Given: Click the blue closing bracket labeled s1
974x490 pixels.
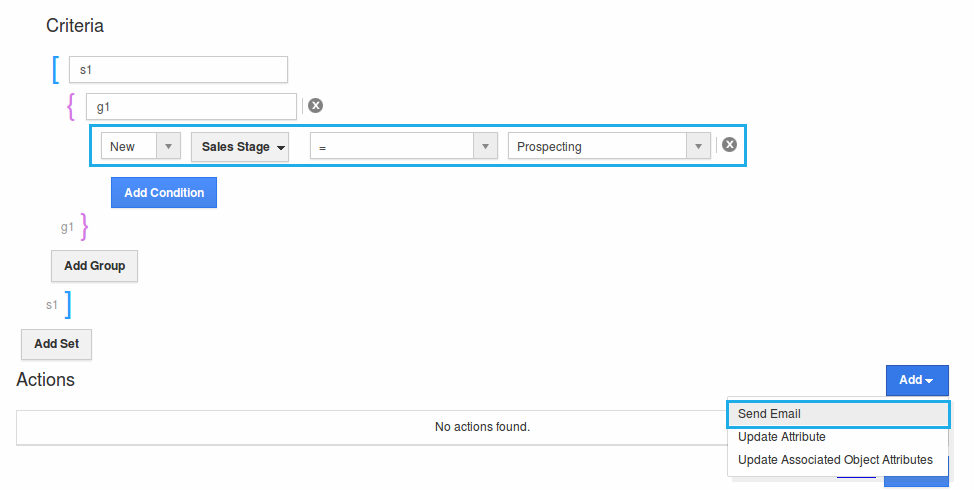Looking at the screenshot, I should pos(68,304).
